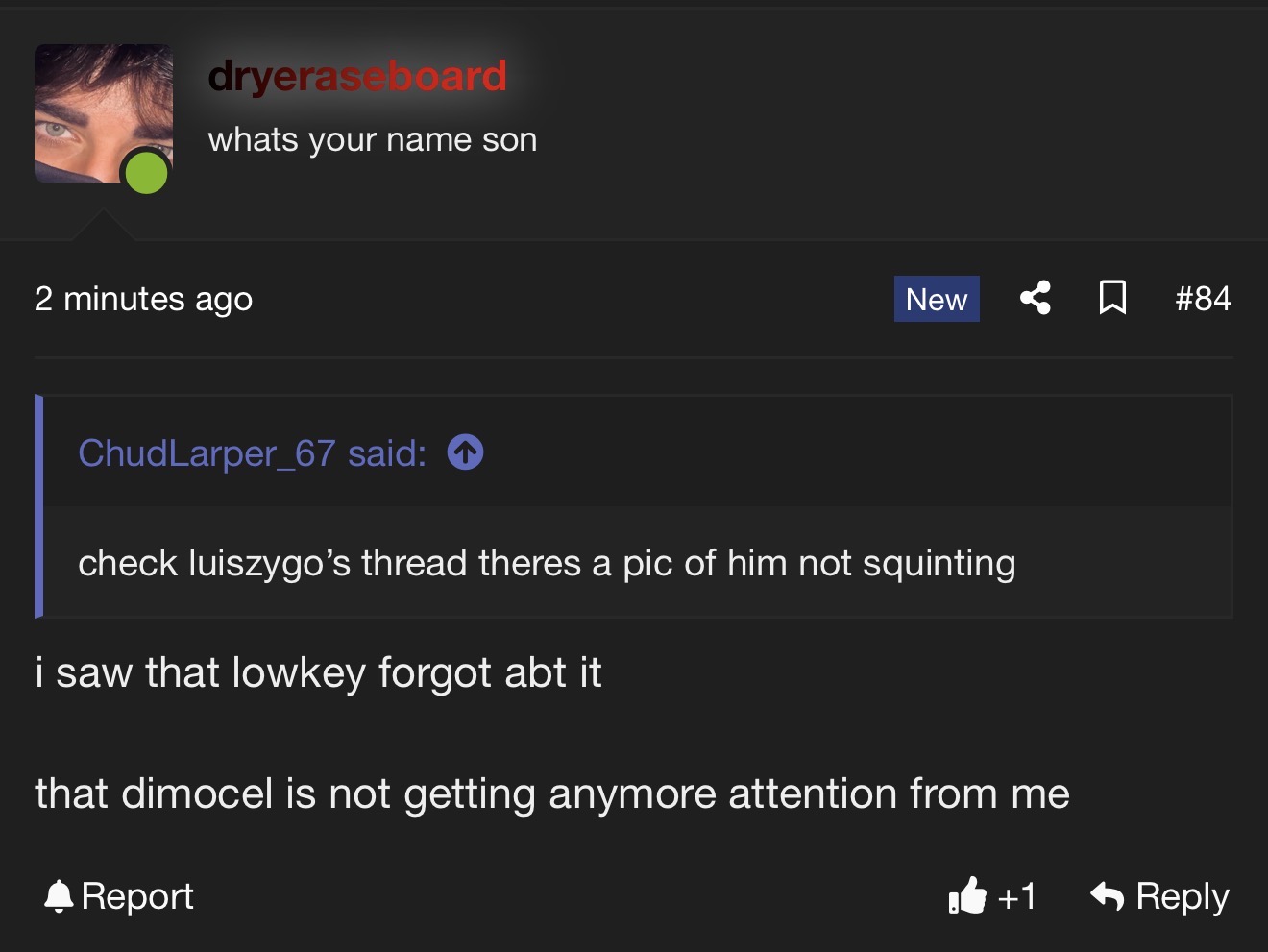Click the bell icon next to Report
The height and width of the screenshot is (952, 1268).
pos(59,896)
